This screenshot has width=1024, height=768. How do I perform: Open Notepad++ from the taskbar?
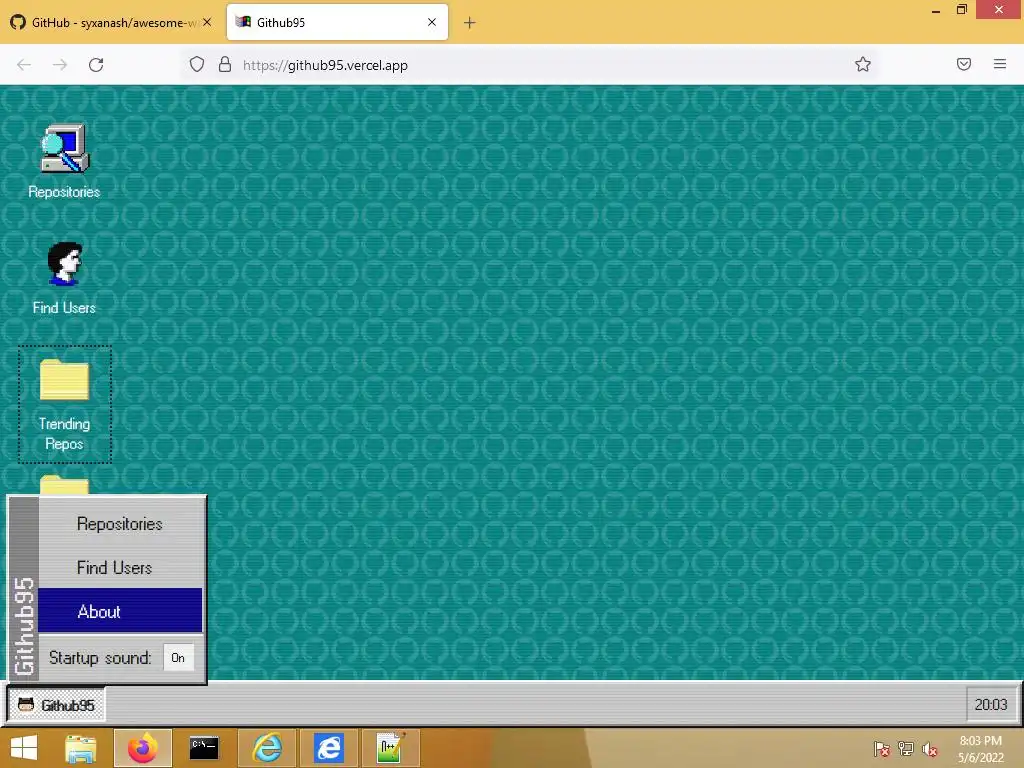tap(390, 748)
